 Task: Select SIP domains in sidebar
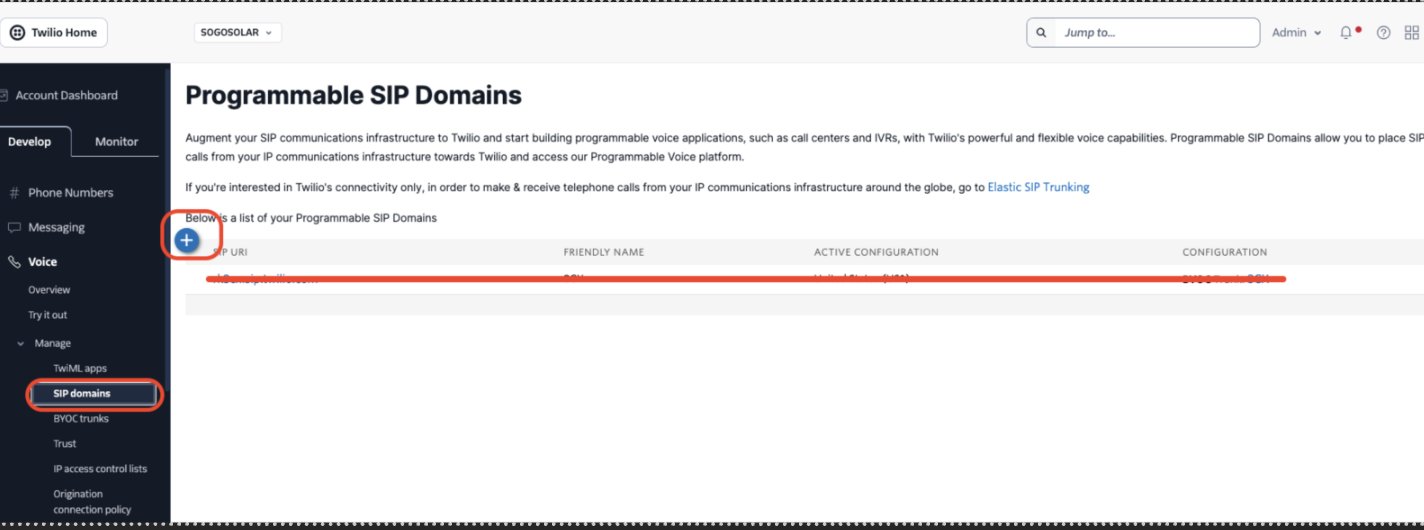[92, 393]
